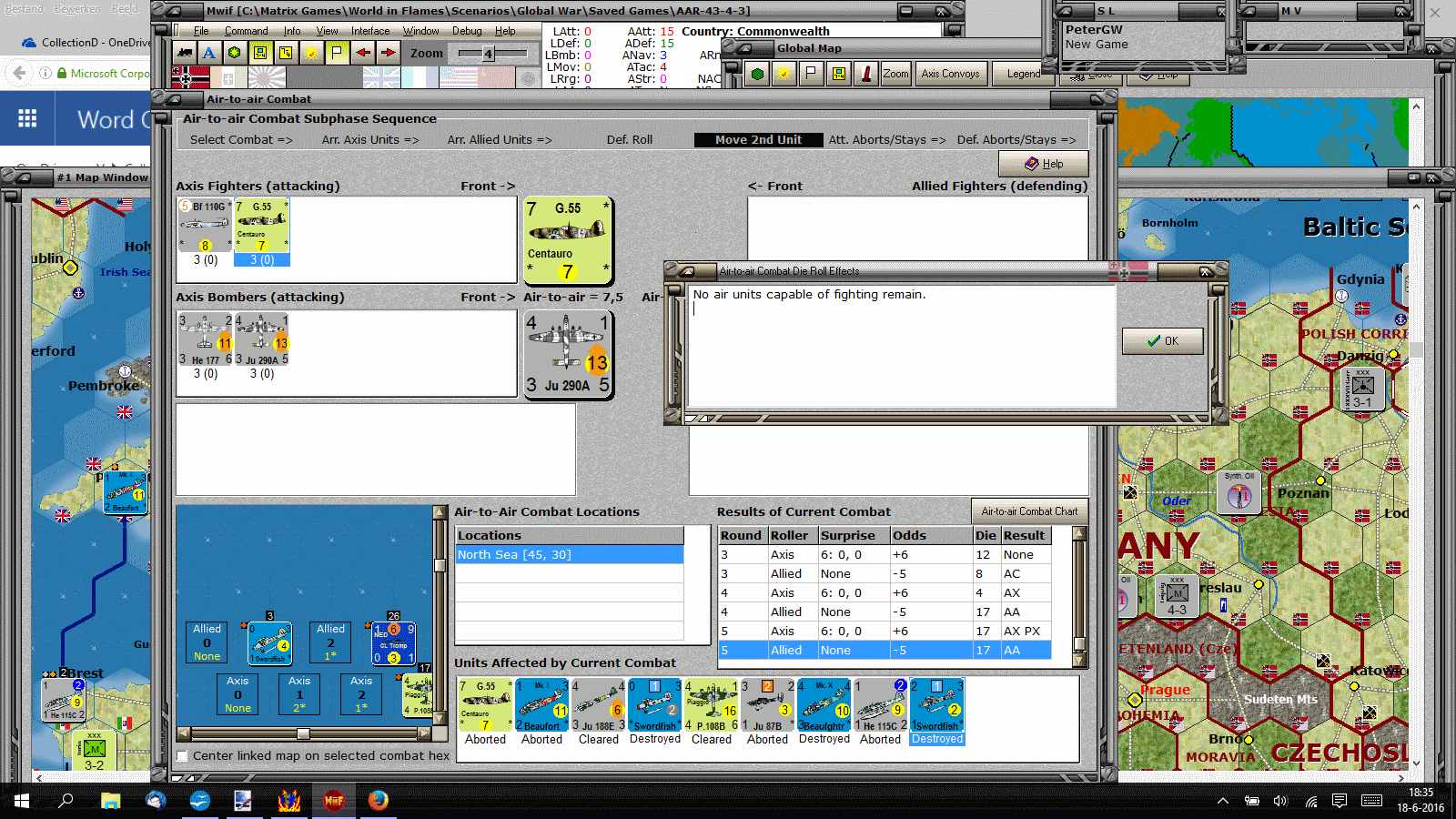The height and width of the screenshot is (819, 1456).
Task: Click the right arrow of combat map horizontal scrollbar
Action: click(x=424, y=733)
